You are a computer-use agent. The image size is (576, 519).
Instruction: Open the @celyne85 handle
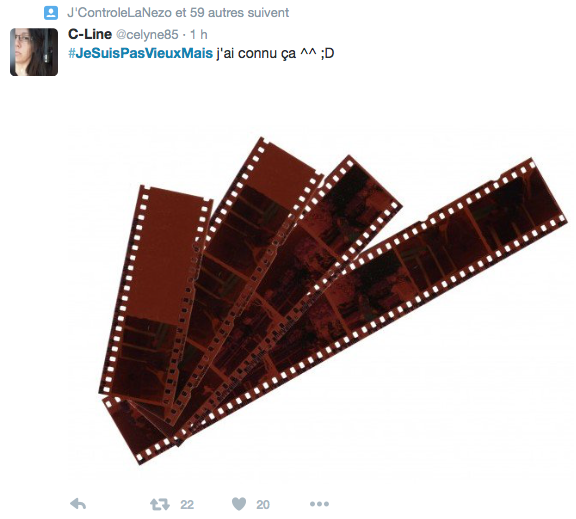coord(147,35)
